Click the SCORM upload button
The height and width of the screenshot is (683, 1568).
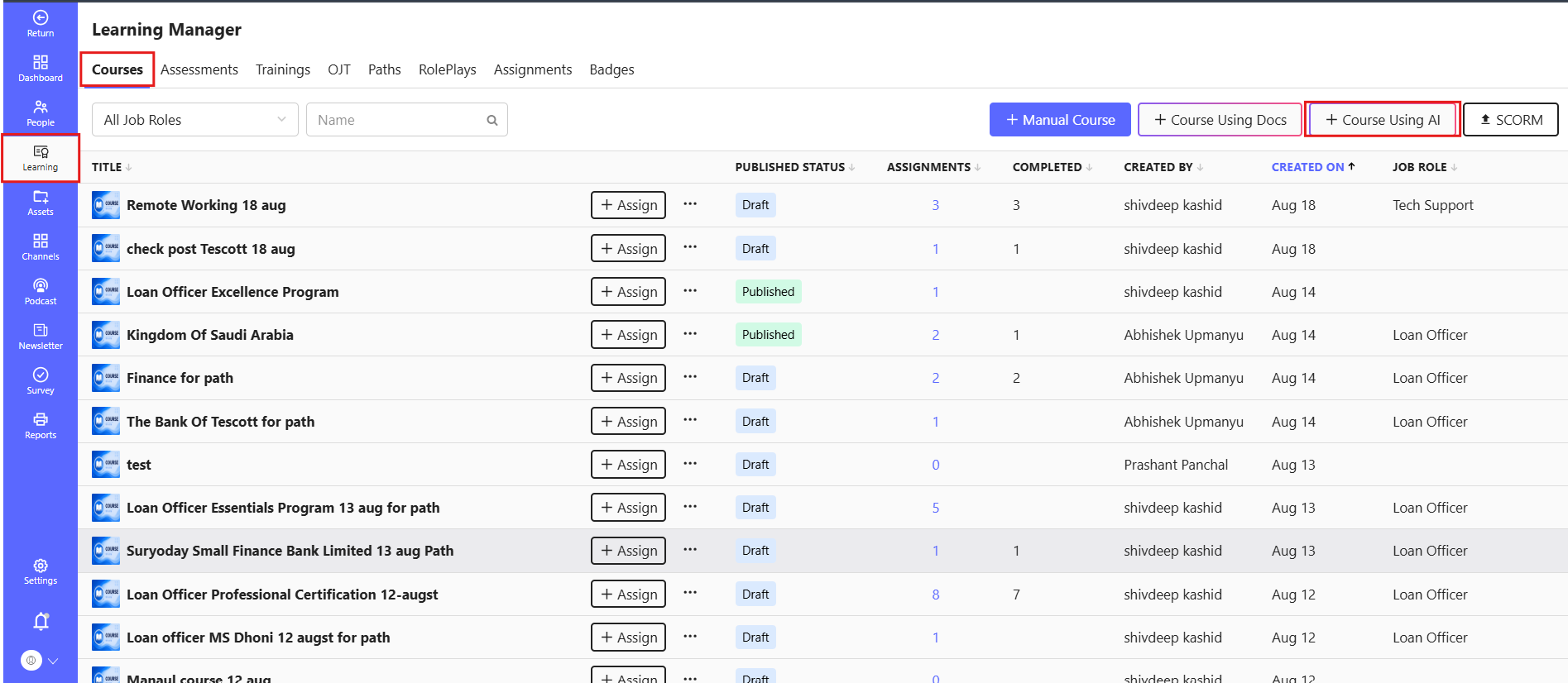click(x=1511, y=120)
